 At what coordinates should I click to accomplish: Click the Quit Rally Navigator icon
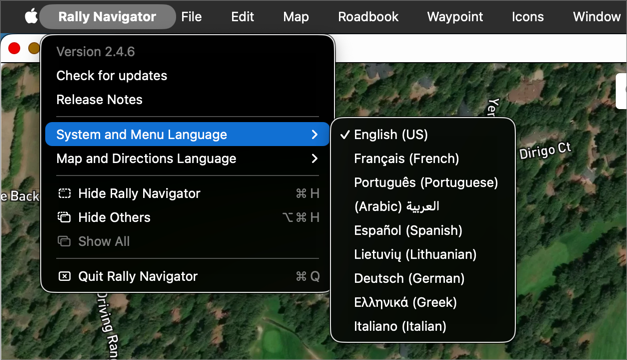pos(64,276)
